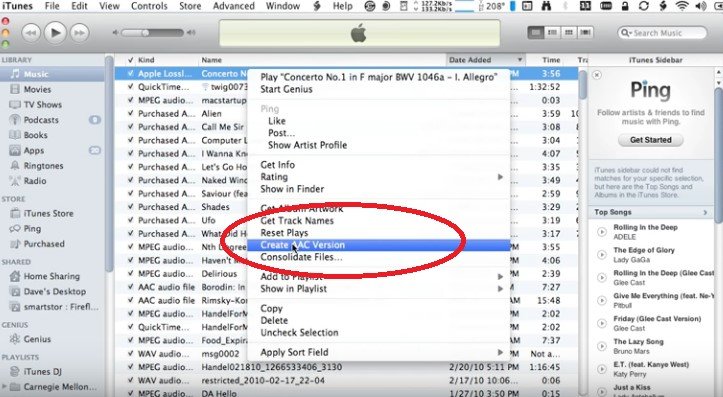Open the smartstor shared library
Image resolution: width=723 pixels, height=397 pixels.
[x=61, y=307]
